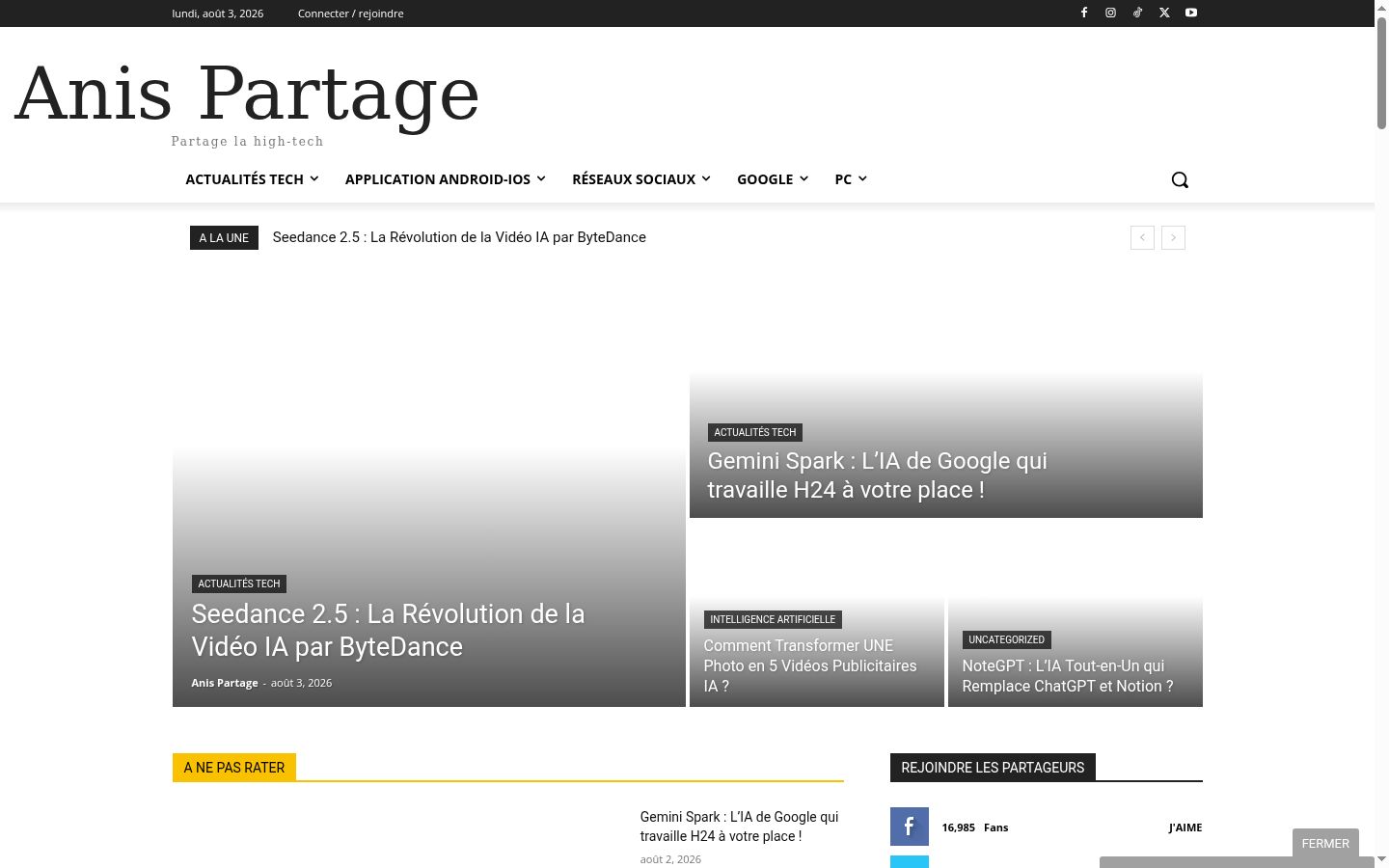Expand the PC menu

(851, 179)
